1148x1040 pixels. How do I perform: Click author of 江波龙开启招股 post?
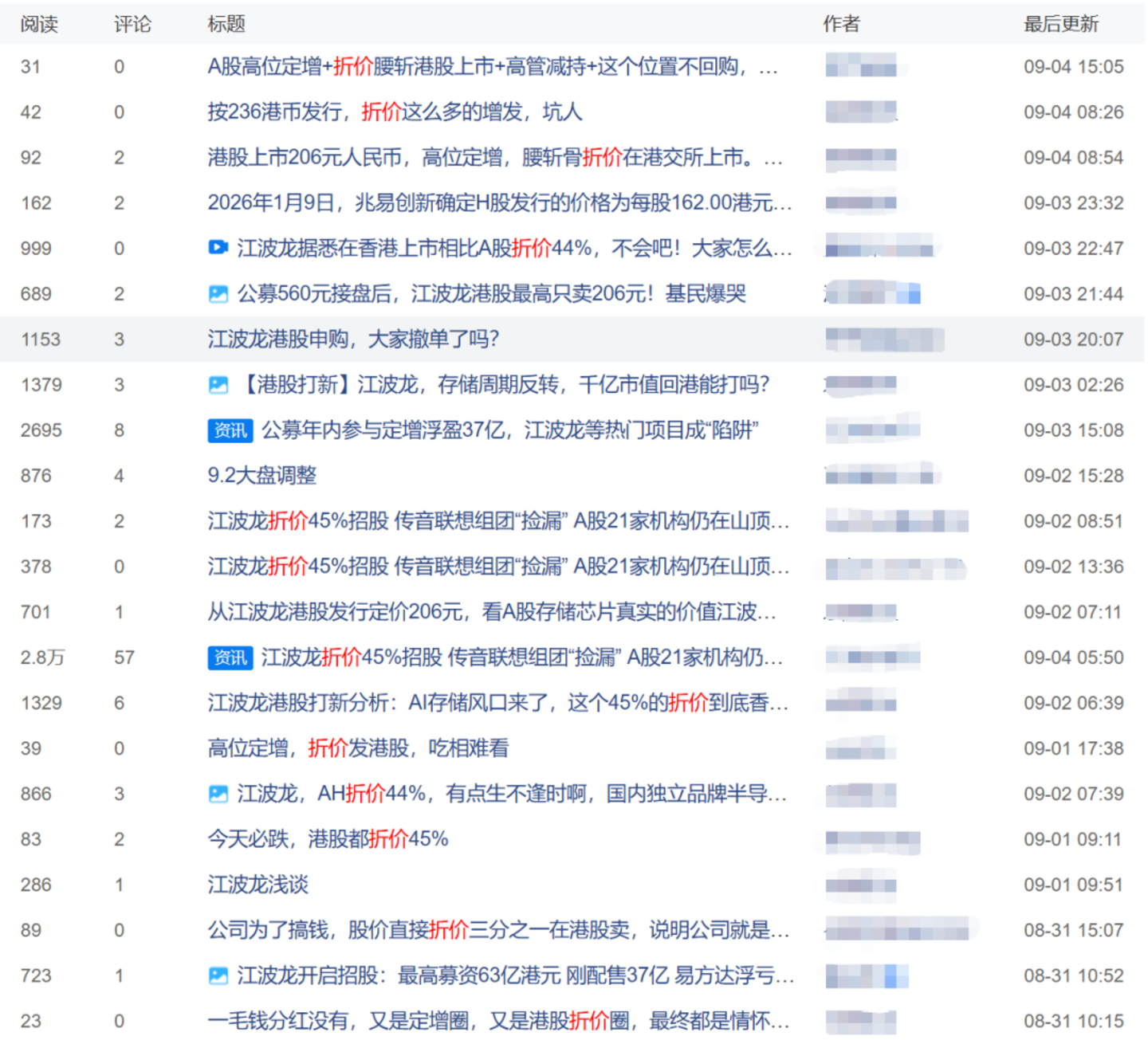[x=867, y=976]
